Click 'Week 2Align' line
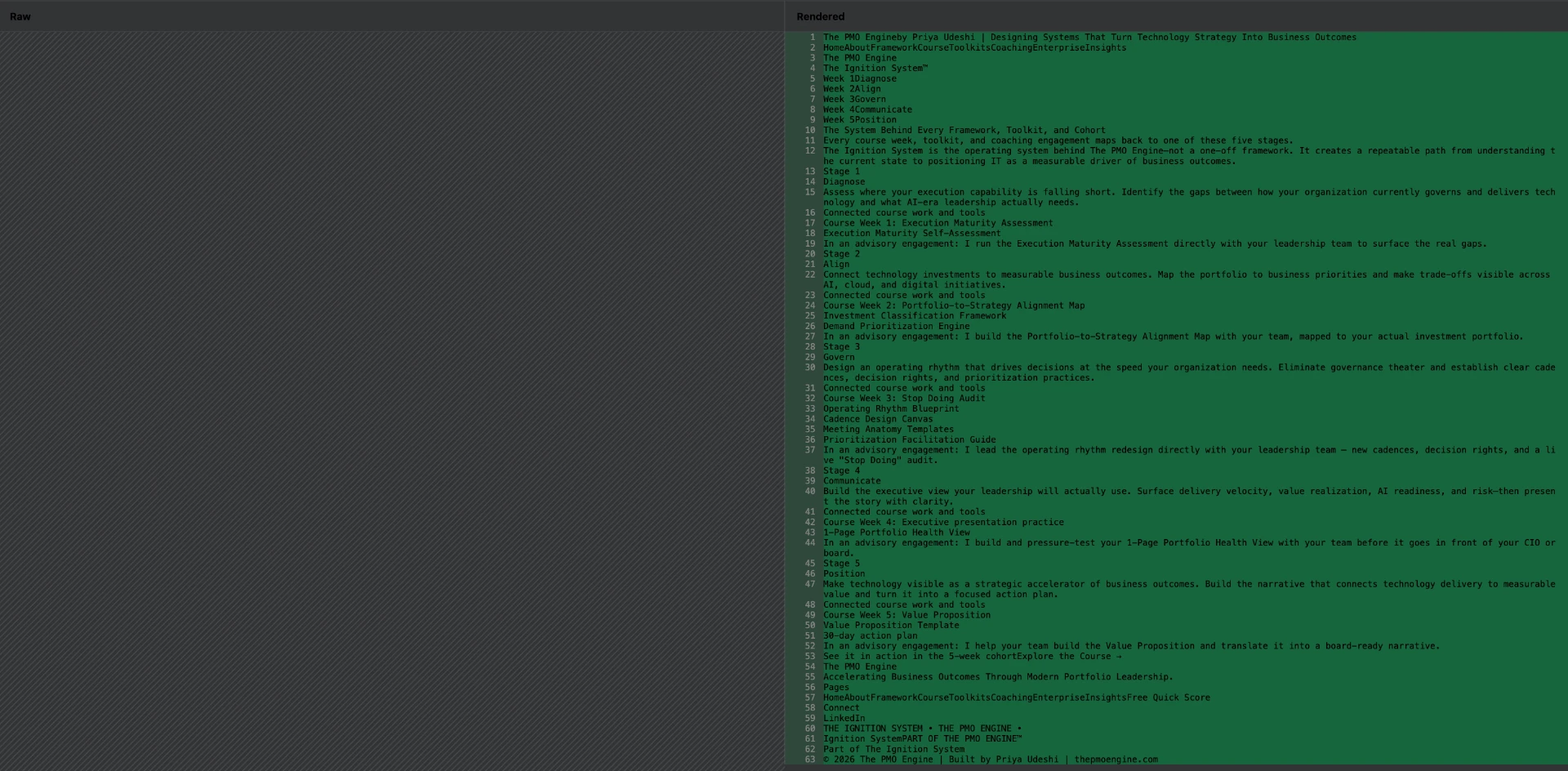The image size is (1568, 771). (852, 89)
